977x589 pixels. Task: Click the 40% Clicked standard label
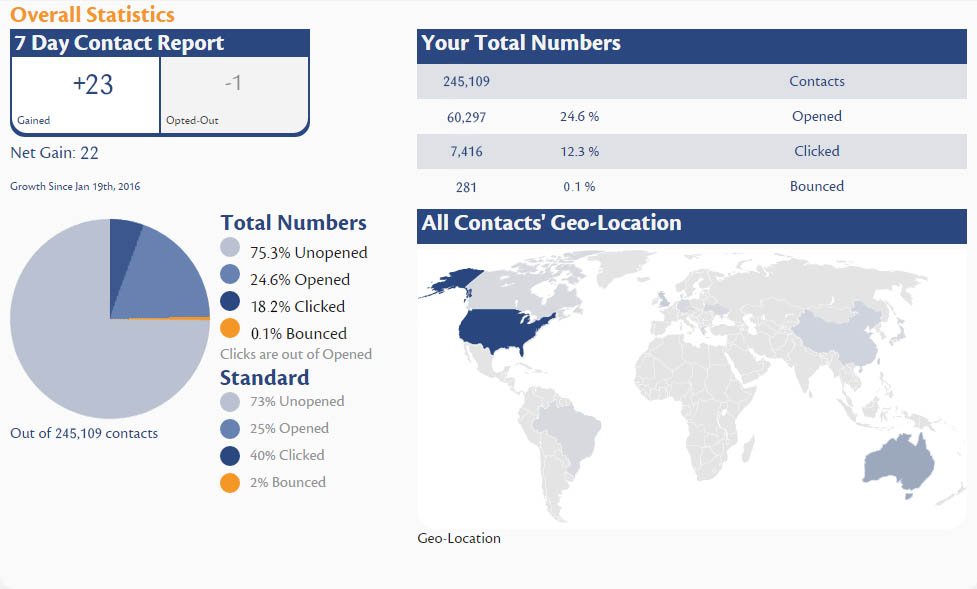(287, 456)
